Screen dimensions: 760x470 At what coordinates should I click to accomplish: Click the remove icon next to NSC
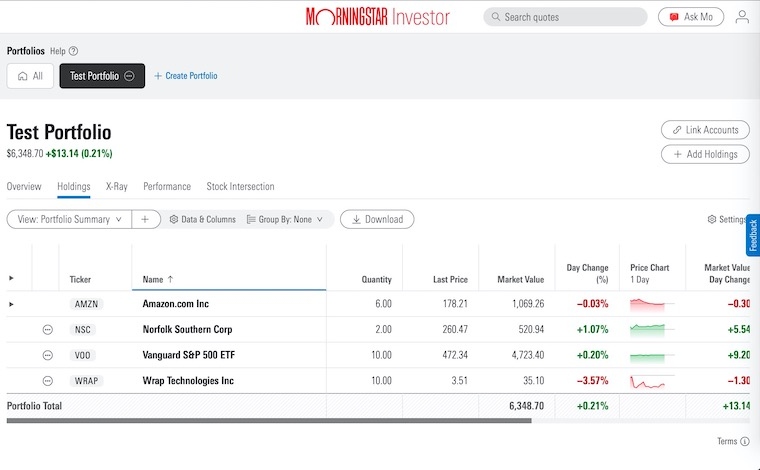47,329
